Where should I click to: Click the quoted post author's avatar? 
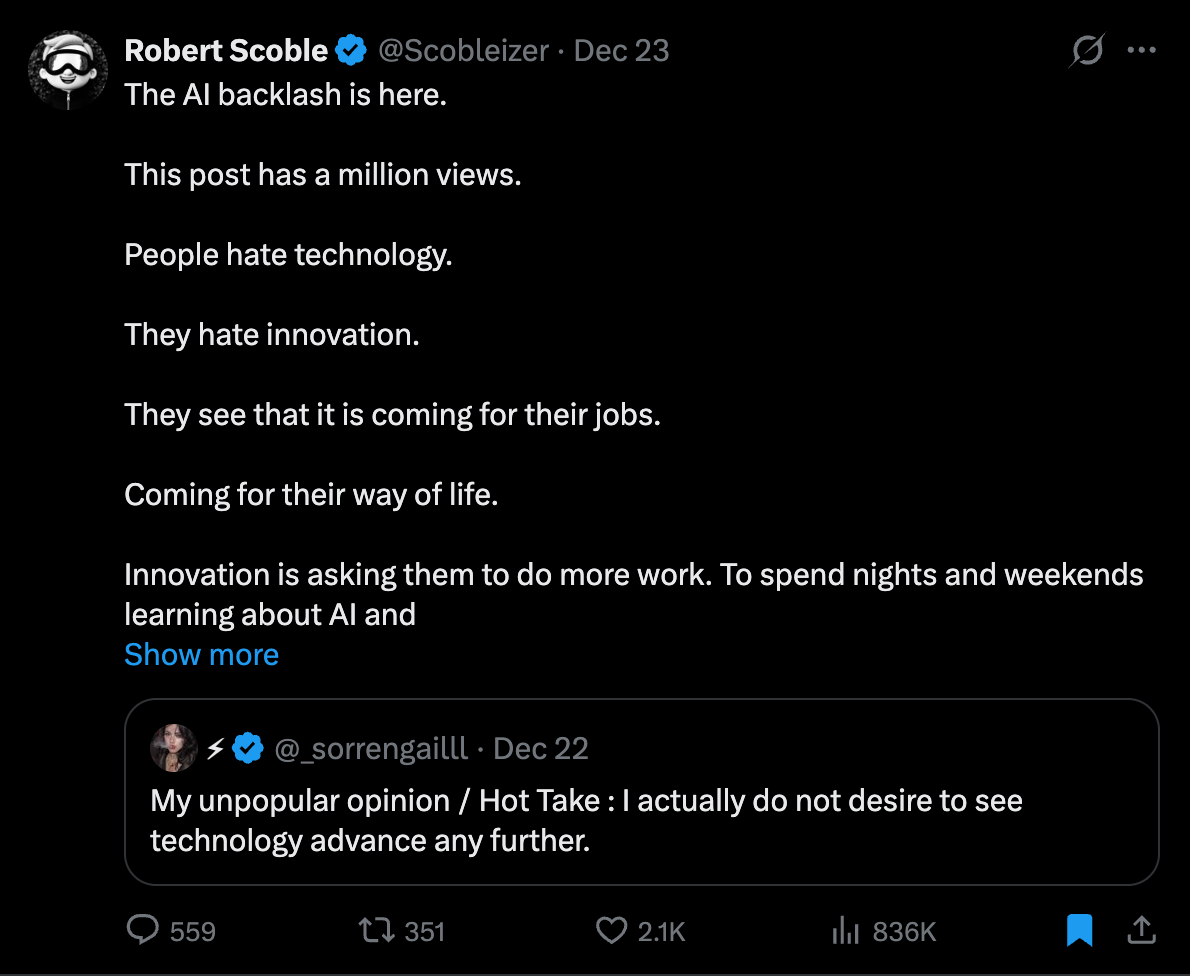click(173, 748)
